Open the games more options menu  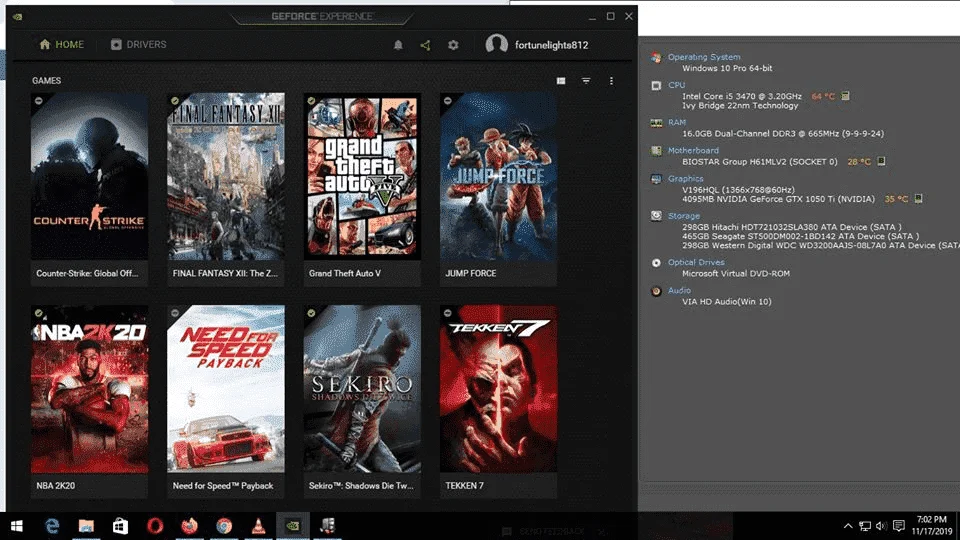pos(611,81)
